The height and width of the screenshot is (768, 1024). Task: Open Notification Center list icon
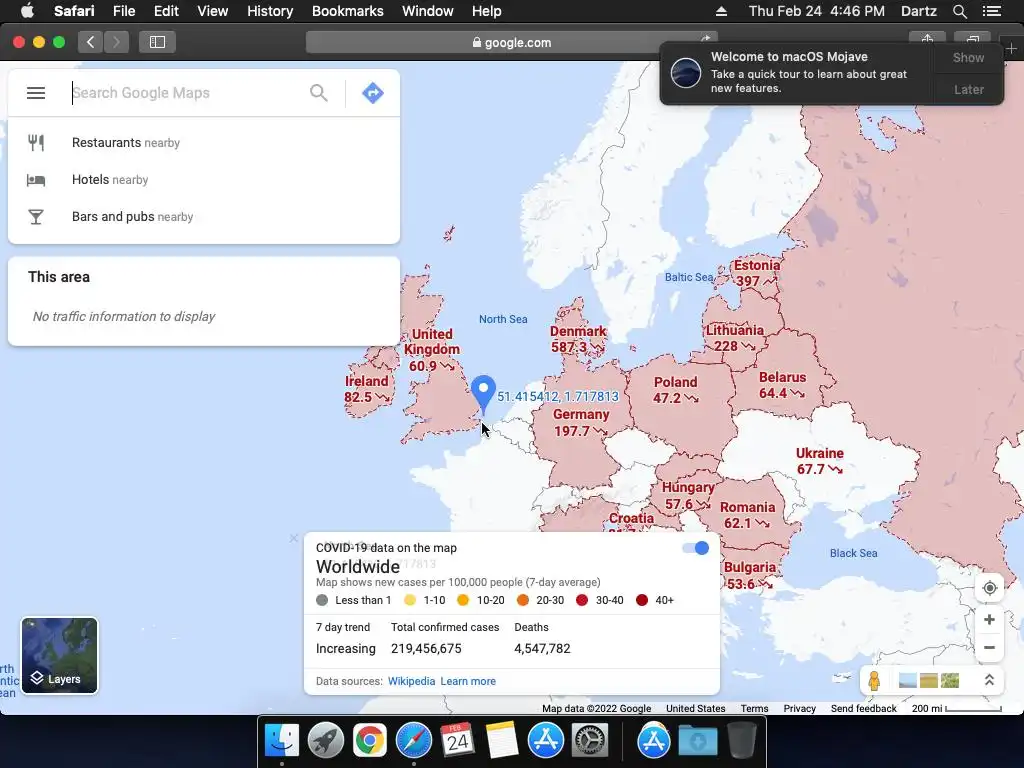click(x=991, y=11)
